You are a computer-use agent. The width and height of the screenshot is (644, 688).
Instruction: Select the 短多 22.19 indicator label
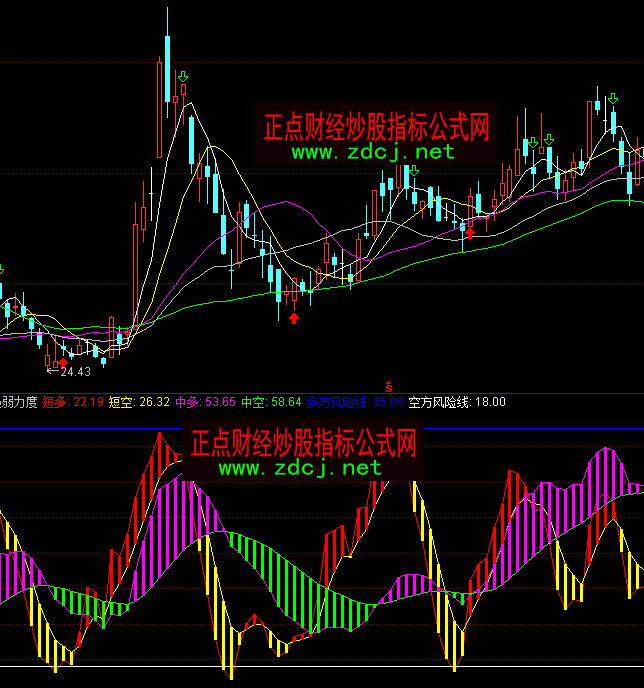(x=73, y=402)
